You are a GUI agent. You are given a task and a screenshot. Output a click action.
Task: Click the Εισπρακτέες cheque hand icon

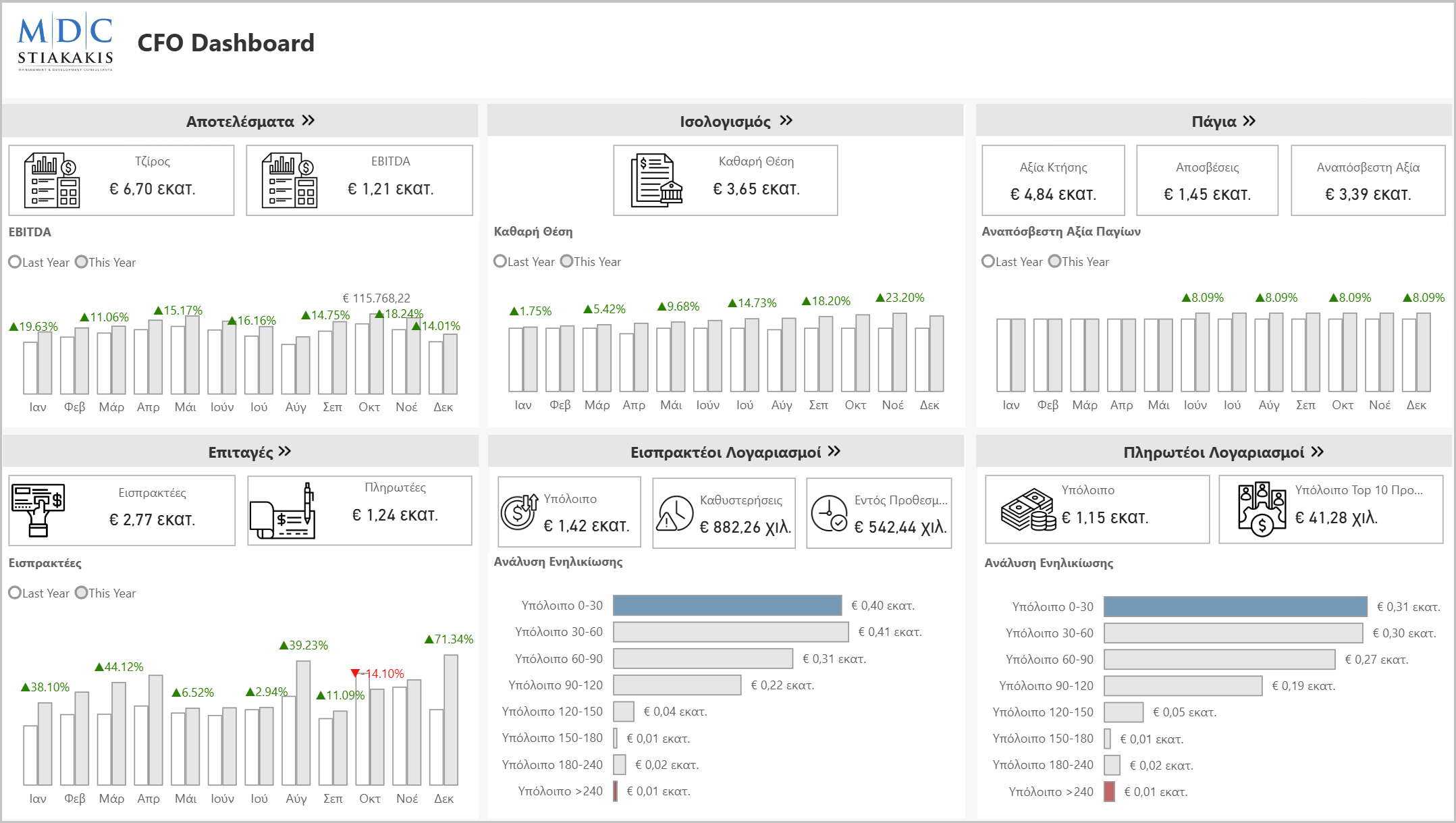[38, 510]
